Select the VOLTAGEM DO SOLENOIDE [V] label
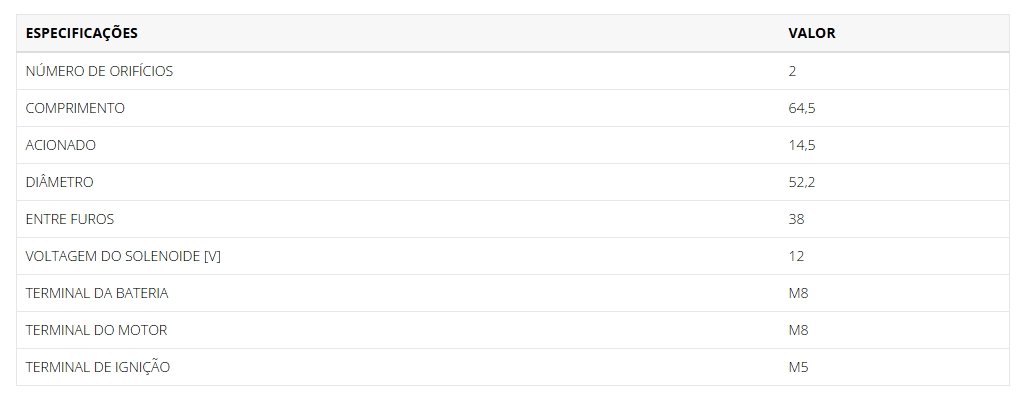The image size is (1019, 398). point(123,256)
